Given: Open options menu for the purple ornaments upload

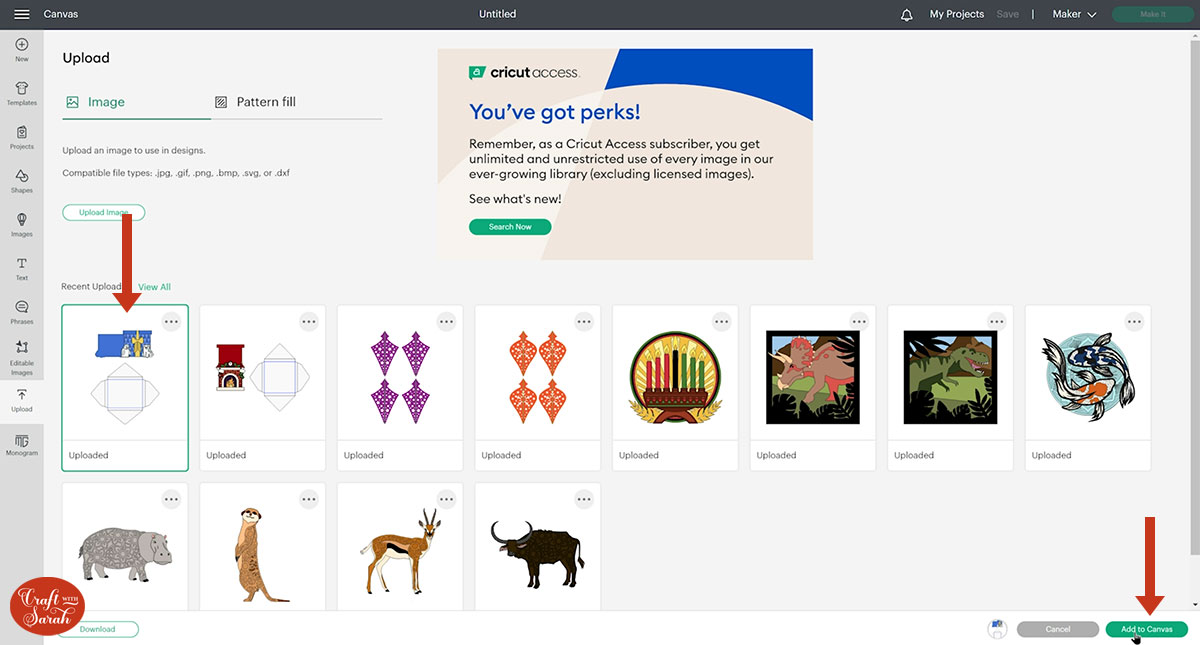Looking at the screenshot, I should click(x=446, y=322).
